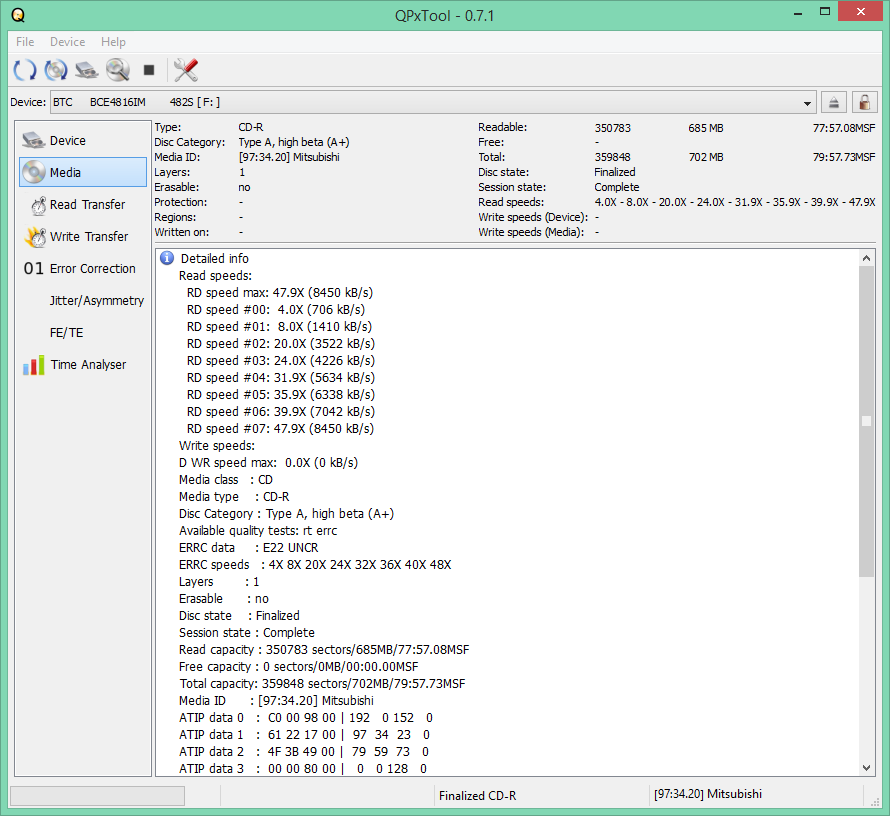Screen dimensions: 890x816
Task: Click the QPxTool Q logo in title bar
Action: 18,15
